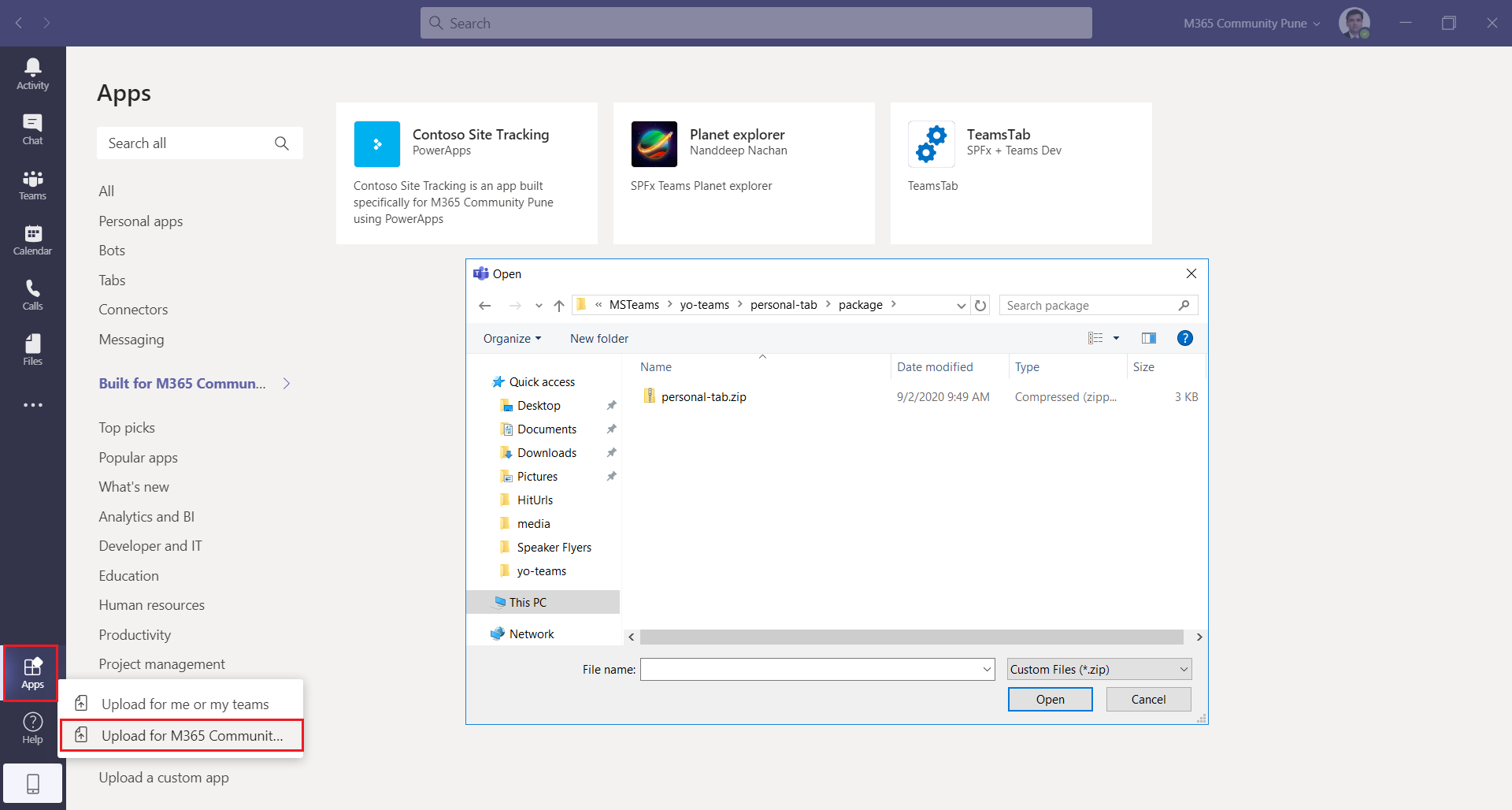Click Cancel in the Open dialog
Image resolution: width=1512 pixels, height=810 pixels.
1148,699
